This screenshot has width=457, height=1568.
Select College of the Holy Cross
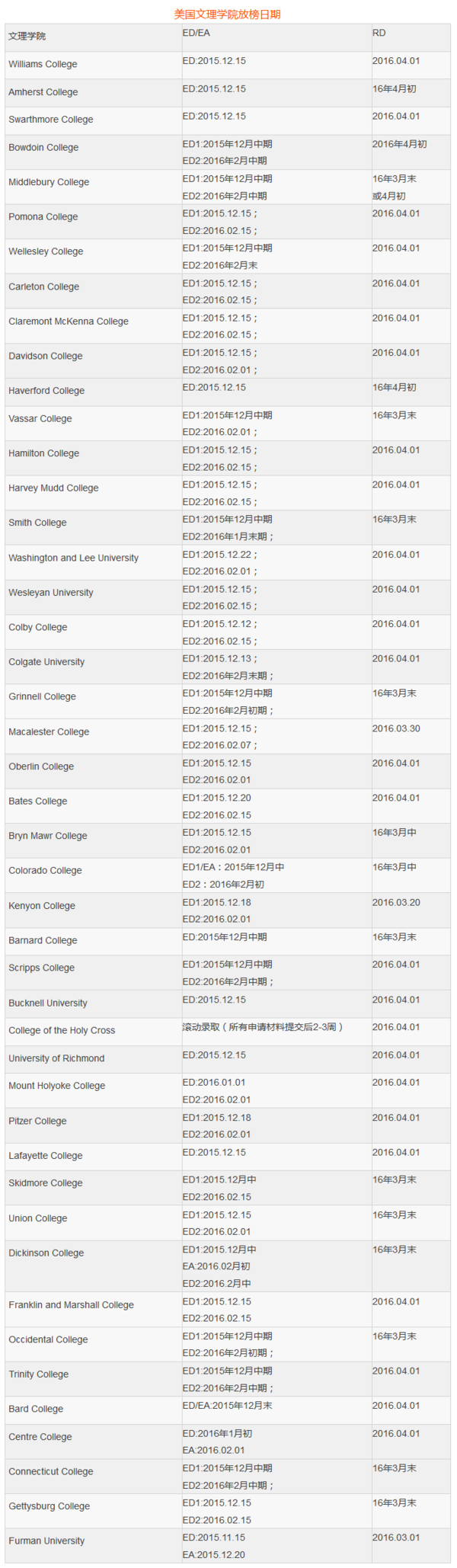[62, 1031]
